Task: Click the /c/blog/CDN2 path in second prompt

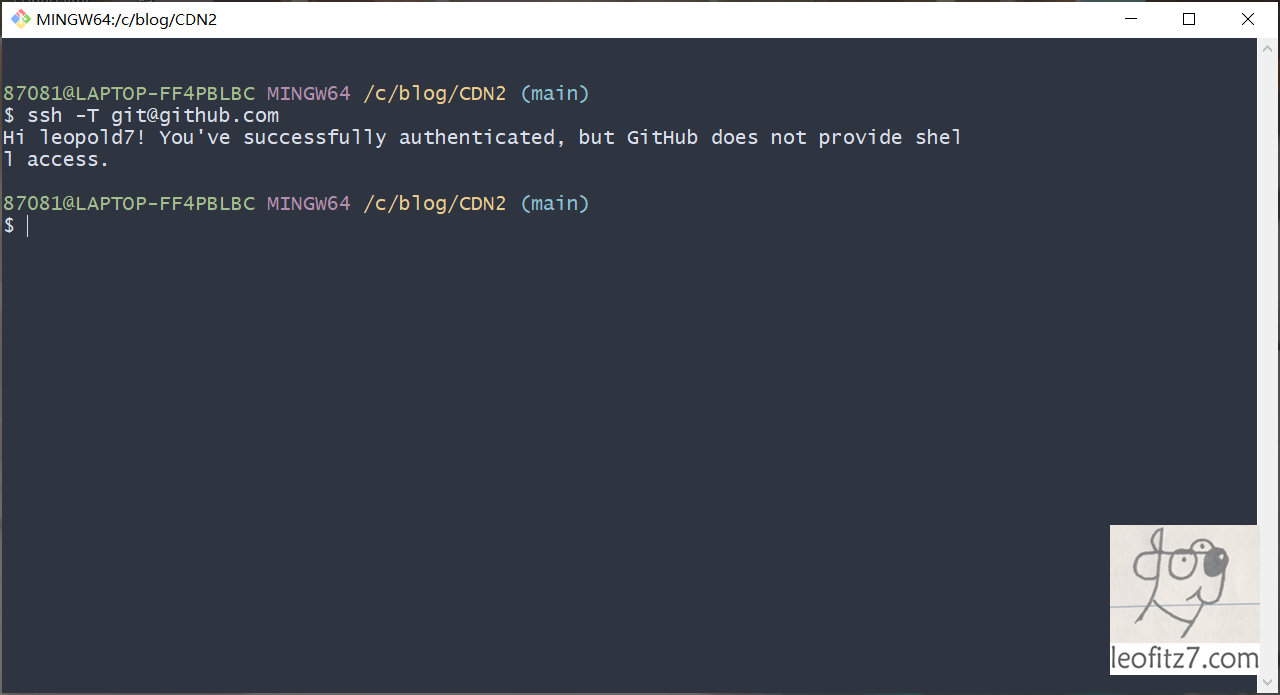Action: (x=434, y=204)
